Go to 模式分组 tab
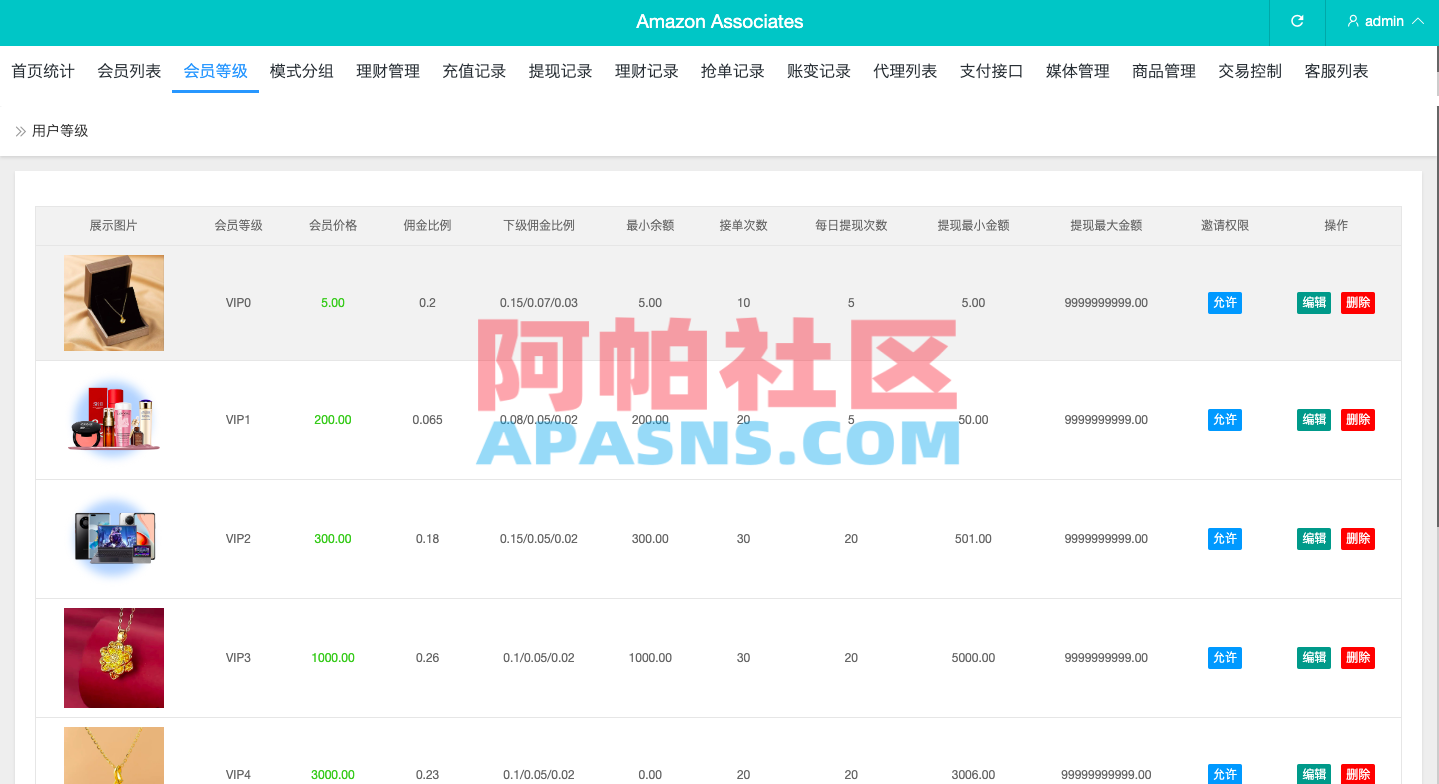The width and height of the screenshot is (1439, 784). tap(302, 71)
